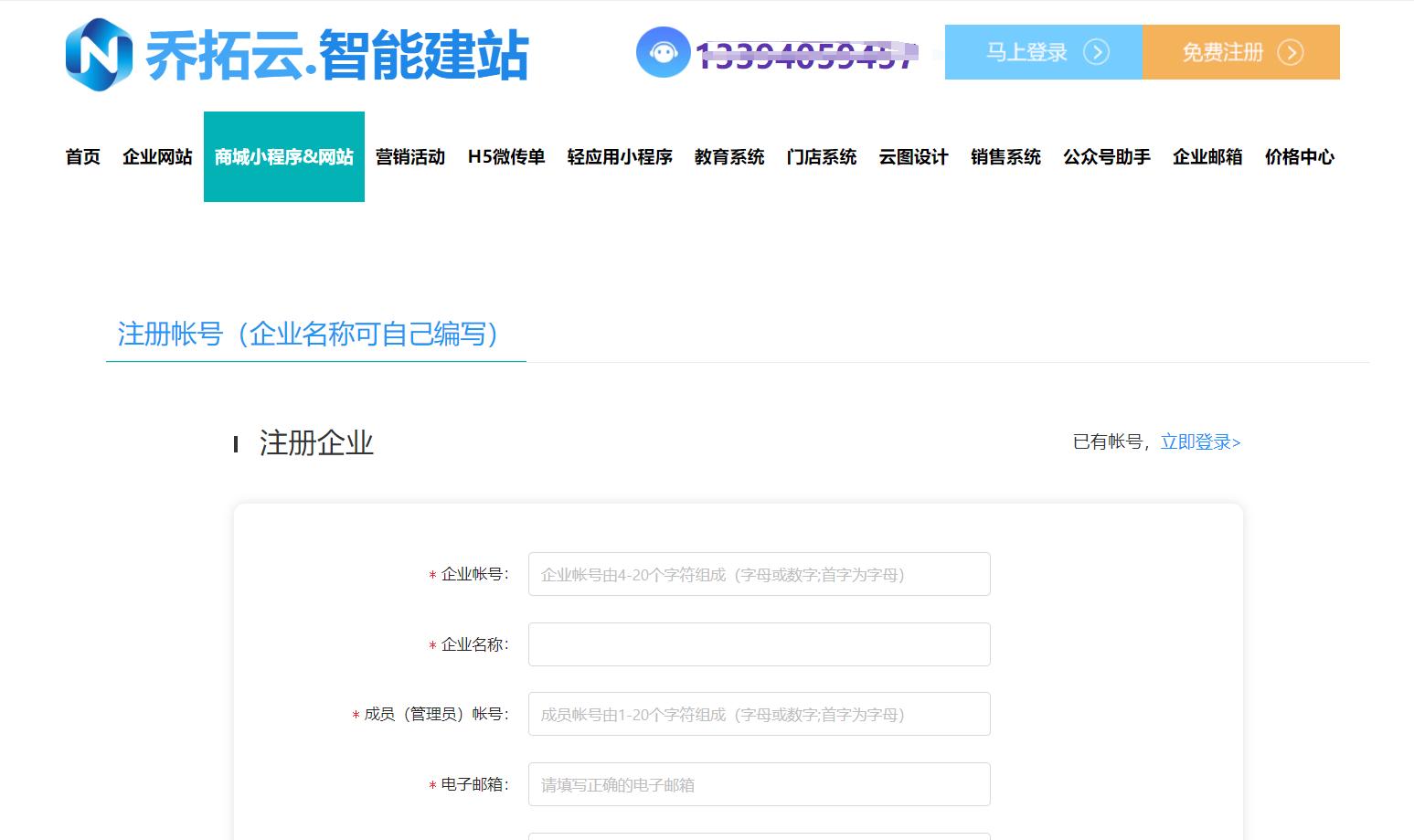
Task: Click the 电子邮箱 input field
Action: click(x=759, y=783)
